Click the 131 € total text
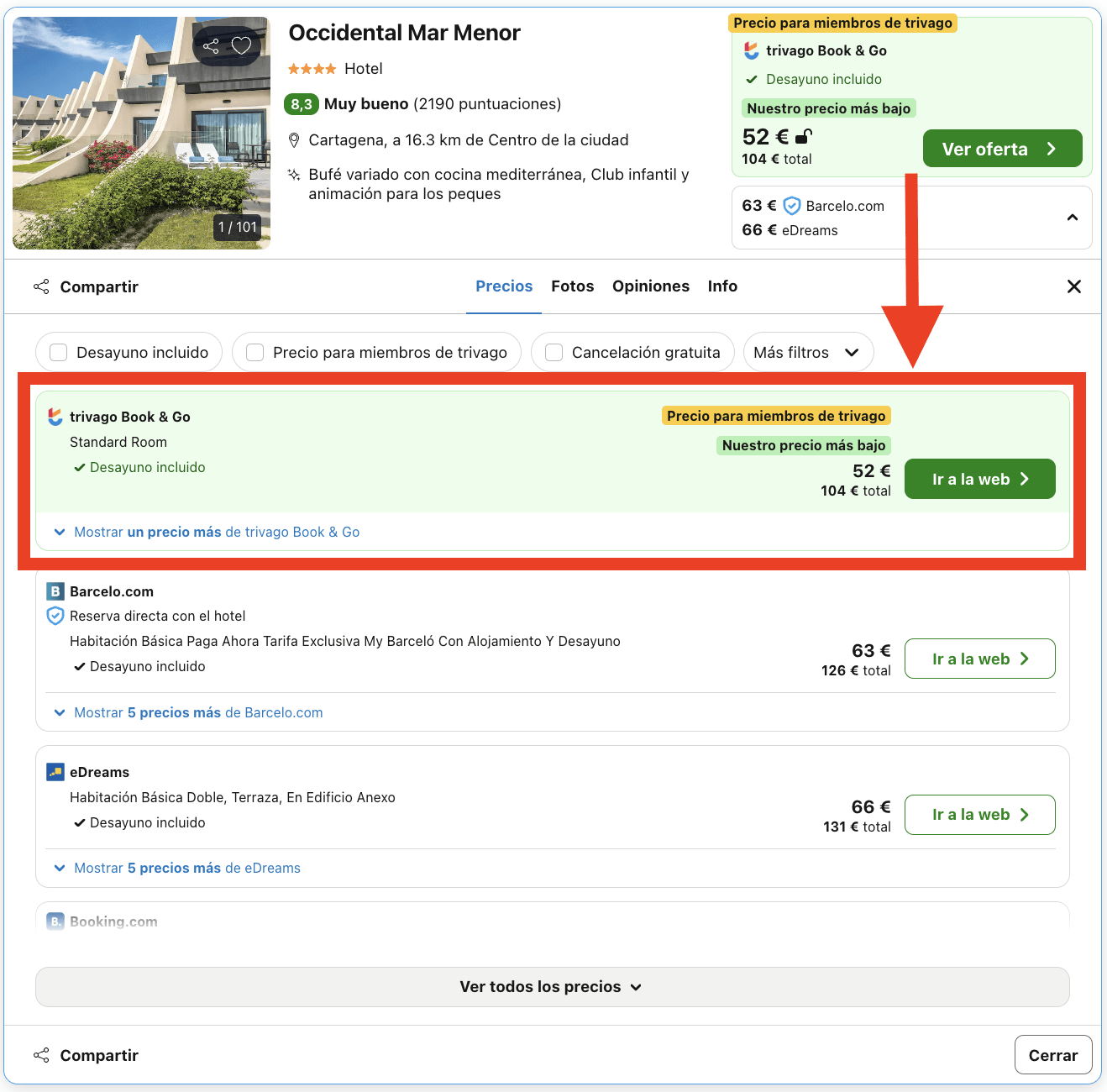The image size is (1107, 1092). point(857,827)
